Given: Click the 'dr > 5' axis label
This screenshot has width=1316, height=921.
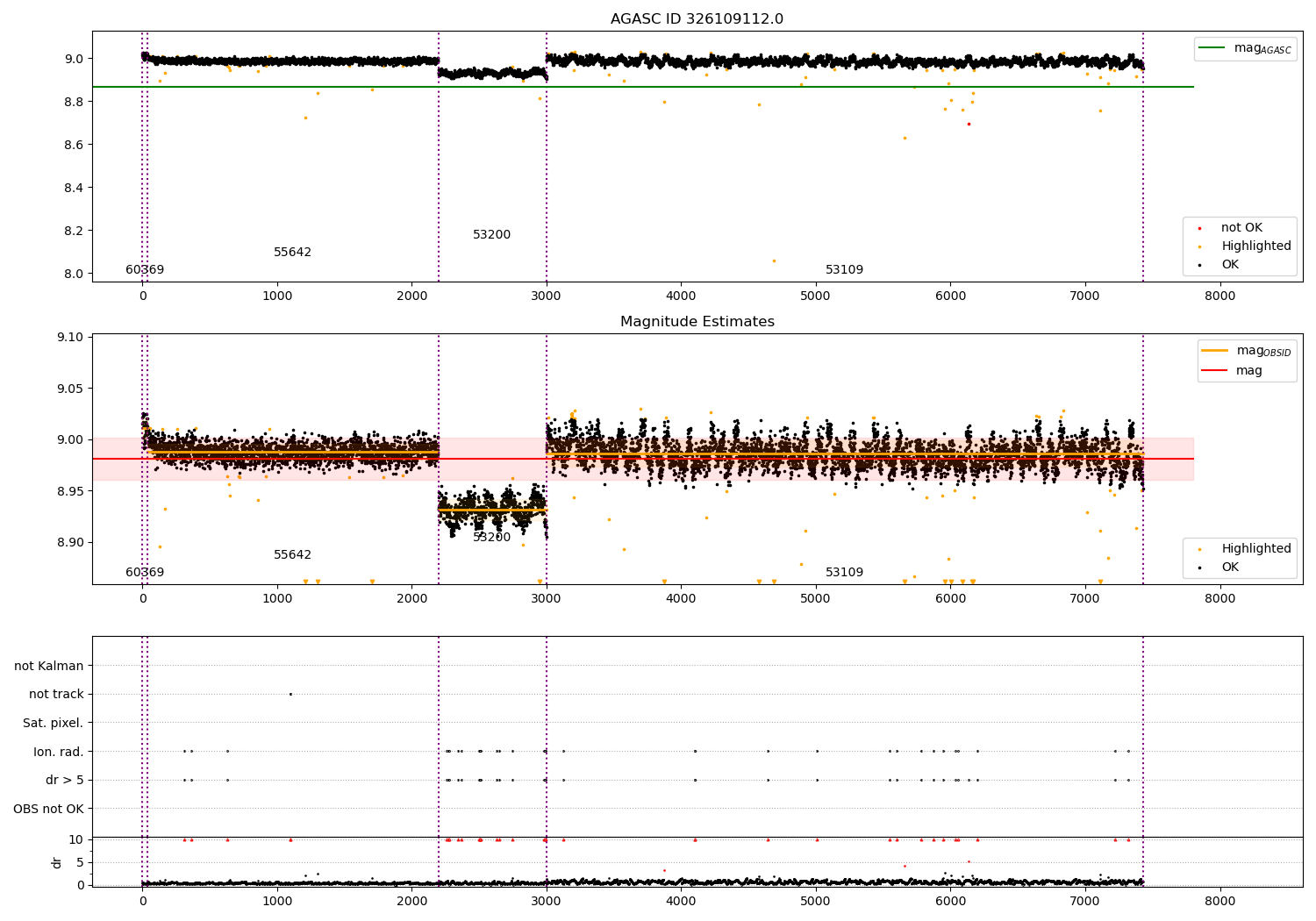Looking at the screenshot, I should pyautogui.click(x=65, y=780).
